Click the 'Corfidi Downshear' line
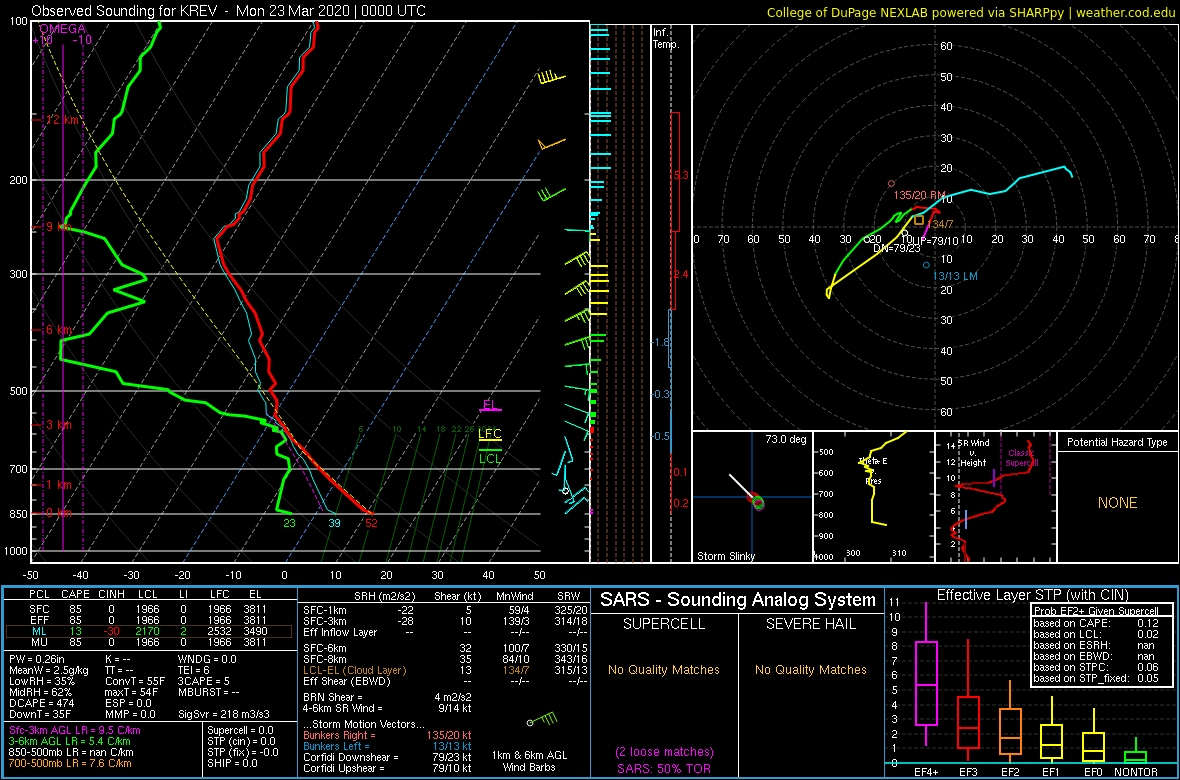1180x780 pixels. point(388,757)
